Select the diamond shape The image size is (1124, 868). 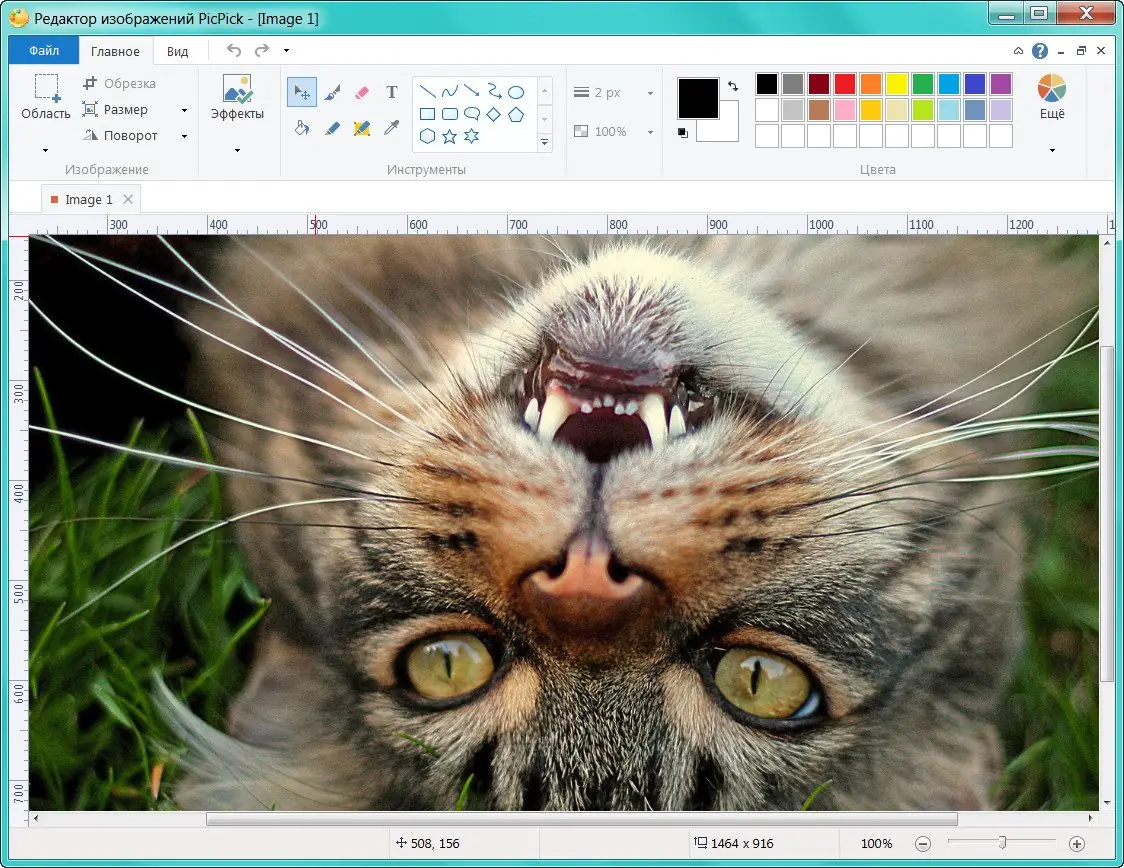494,114
